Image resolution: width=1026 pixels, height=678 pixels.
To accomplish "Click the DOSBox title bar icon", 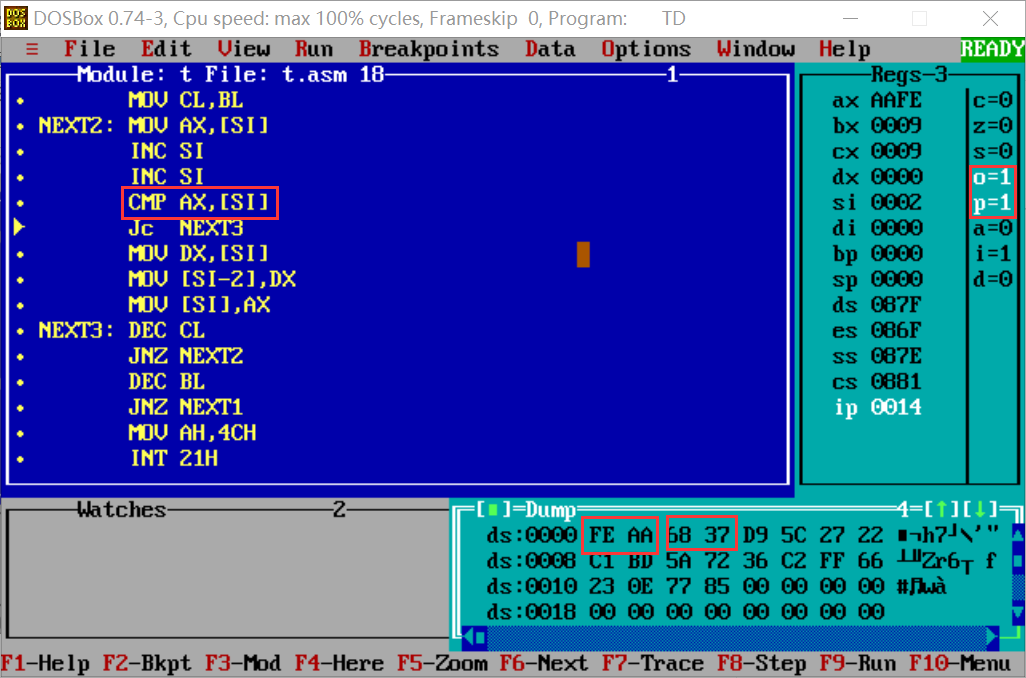I will point(16,18).
